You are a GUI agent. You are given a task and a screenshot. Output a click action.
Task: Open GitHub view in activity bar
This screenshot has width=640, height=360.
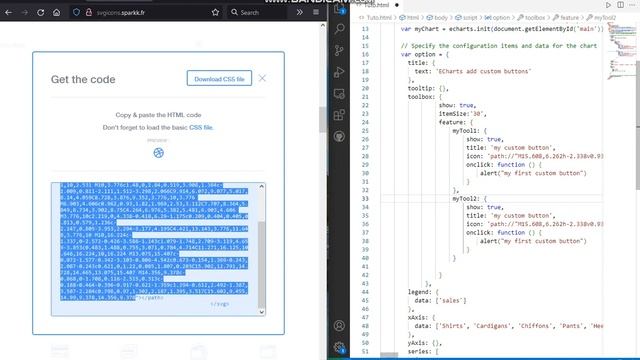click(x=339, y=136)
